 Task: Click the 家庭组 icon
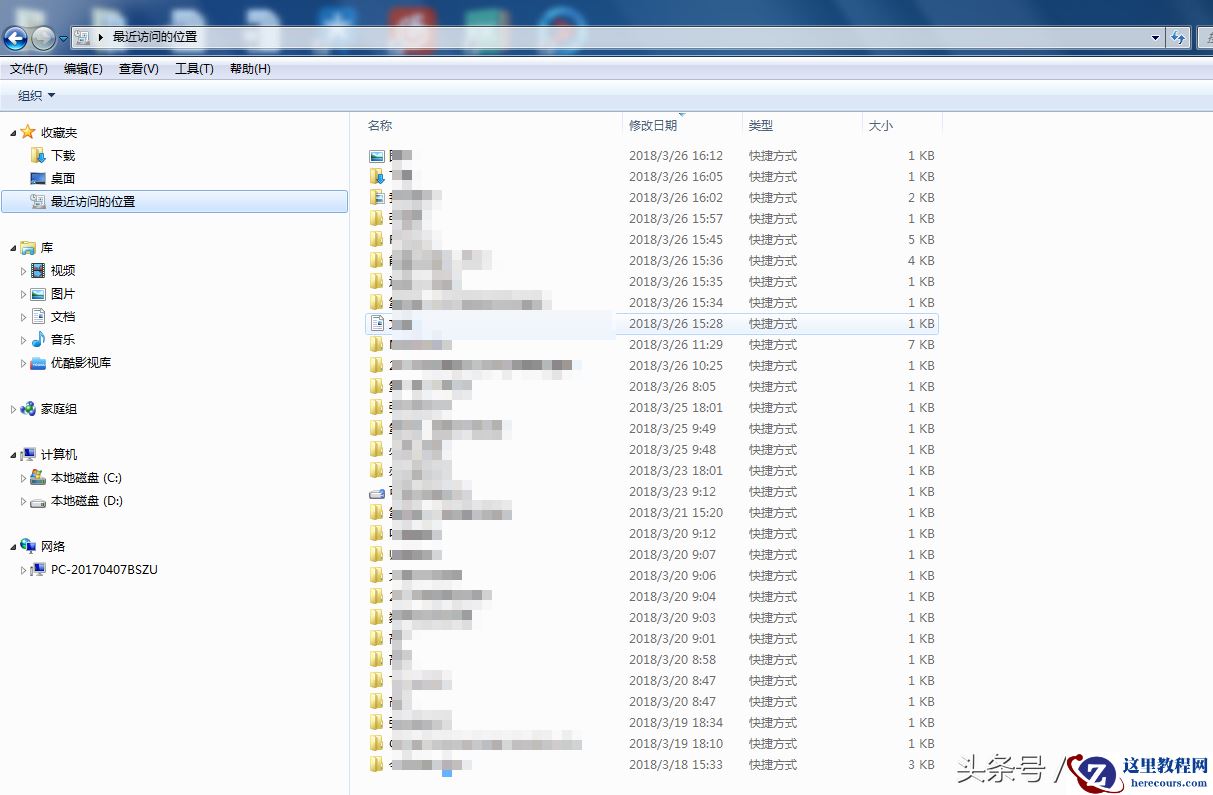28,408
